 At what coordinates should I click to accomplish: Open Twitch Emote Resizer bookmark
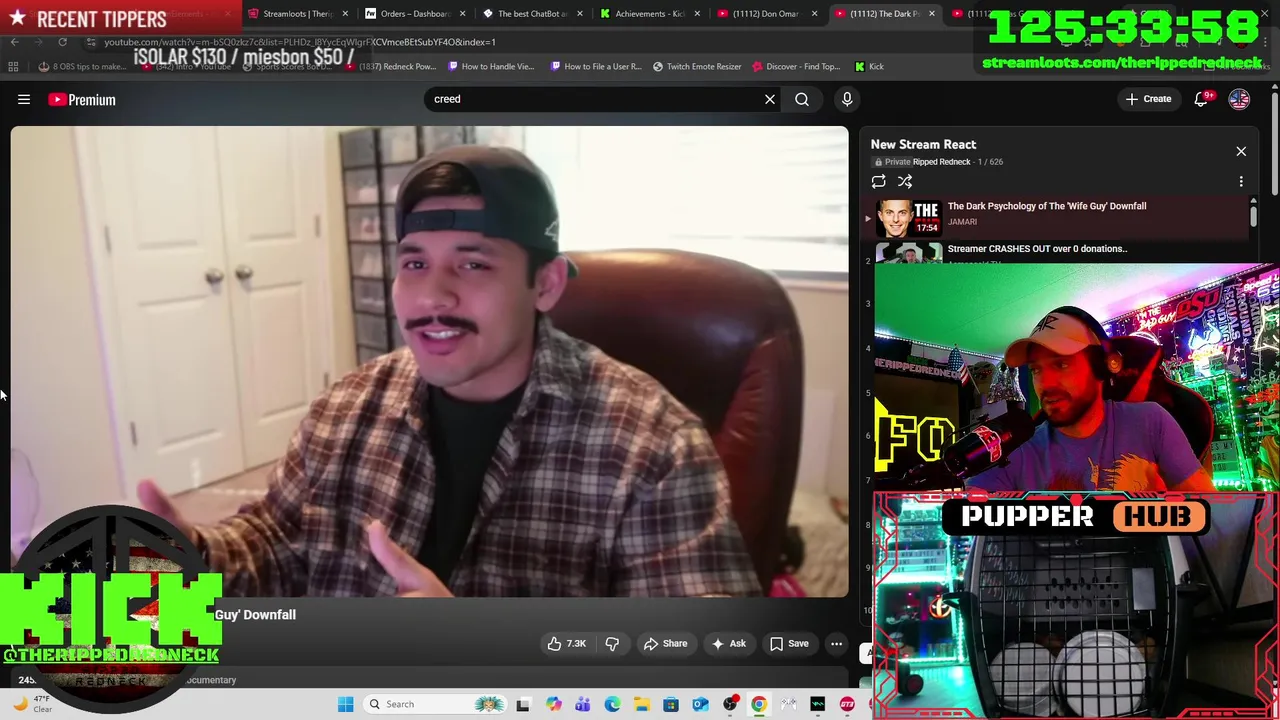697,67
